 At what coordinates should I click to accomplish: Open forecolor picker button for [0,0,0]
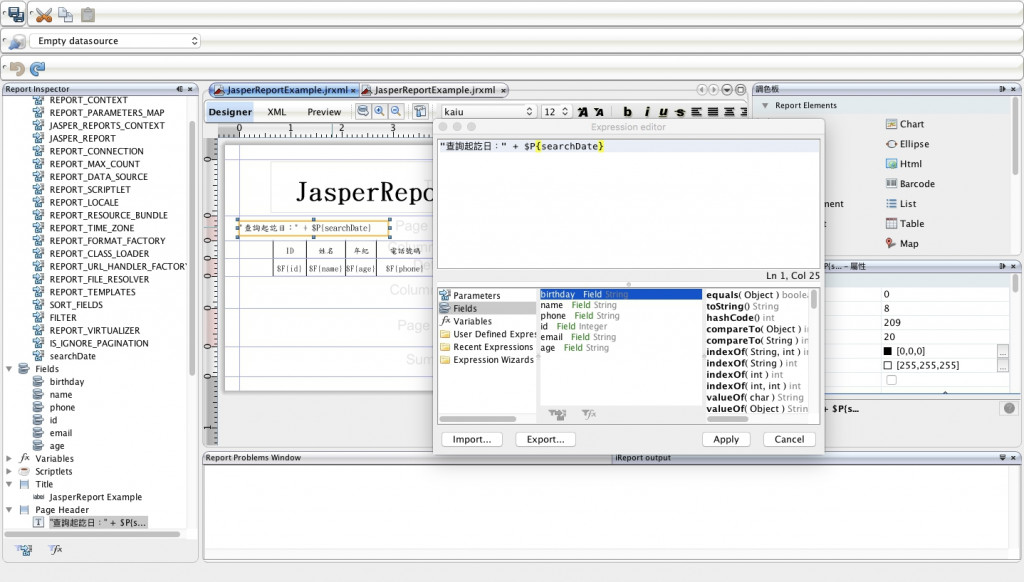tap(1002, 351)
